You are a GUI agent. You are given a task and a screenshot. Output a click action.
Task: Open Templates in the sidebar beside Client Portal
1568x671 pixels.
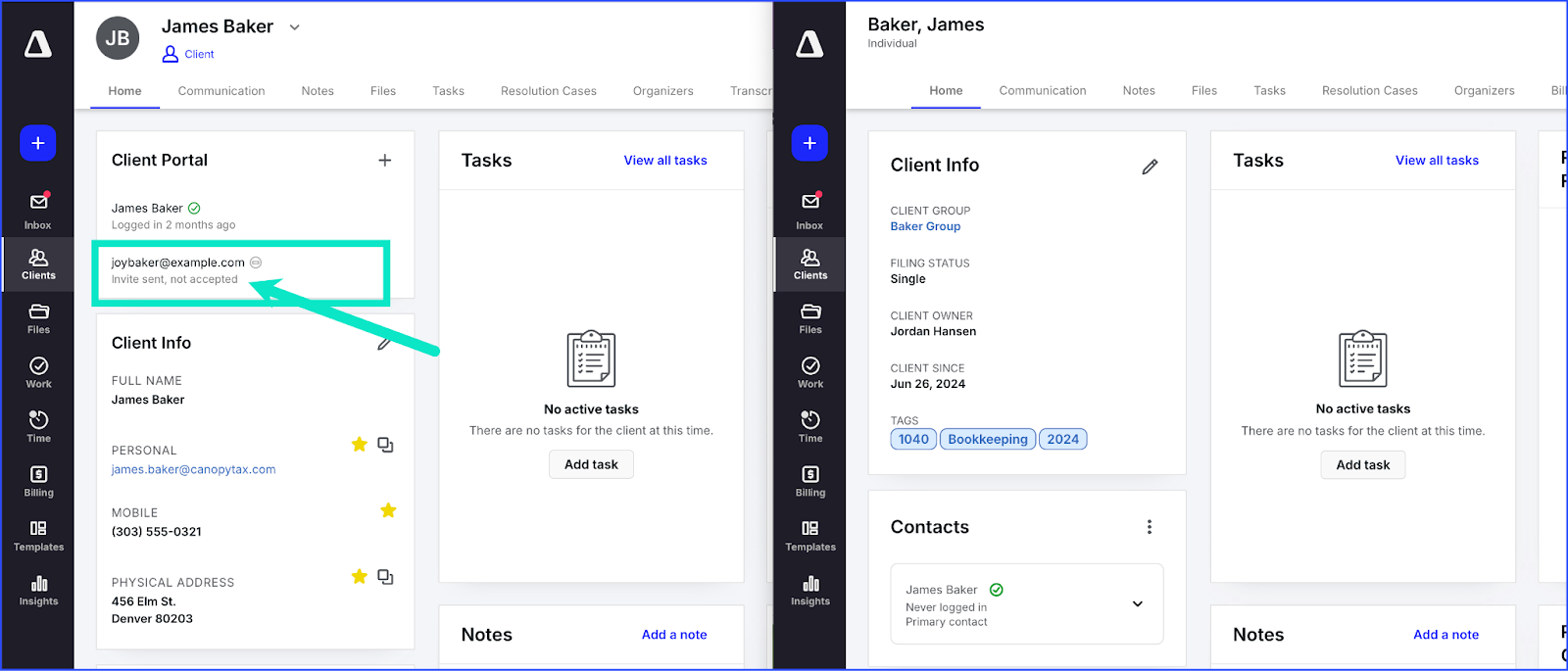pos(38,536)
